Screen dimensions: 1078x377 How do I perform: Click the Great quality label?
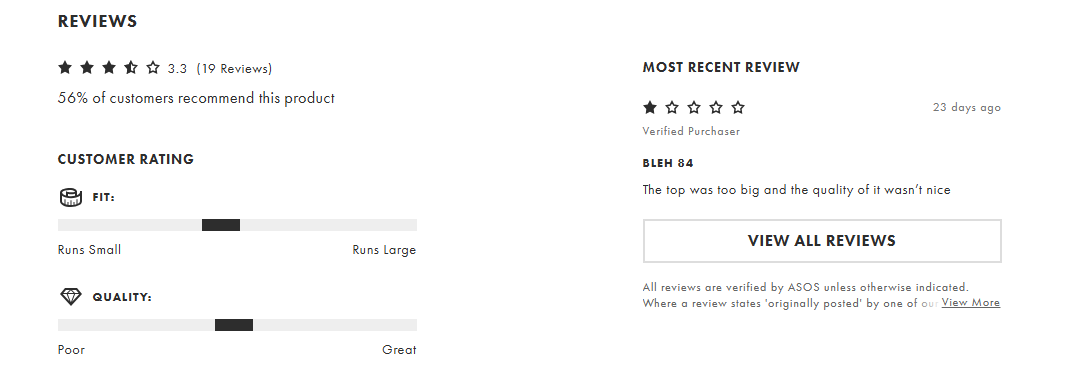click(x=399, y=349)
